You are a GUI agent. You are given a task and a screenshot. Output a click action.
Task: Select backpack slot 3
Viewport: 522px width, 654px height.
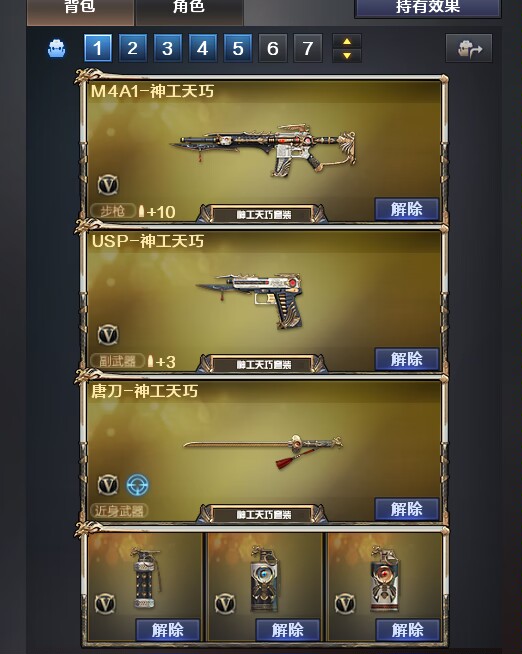[168, 48]
